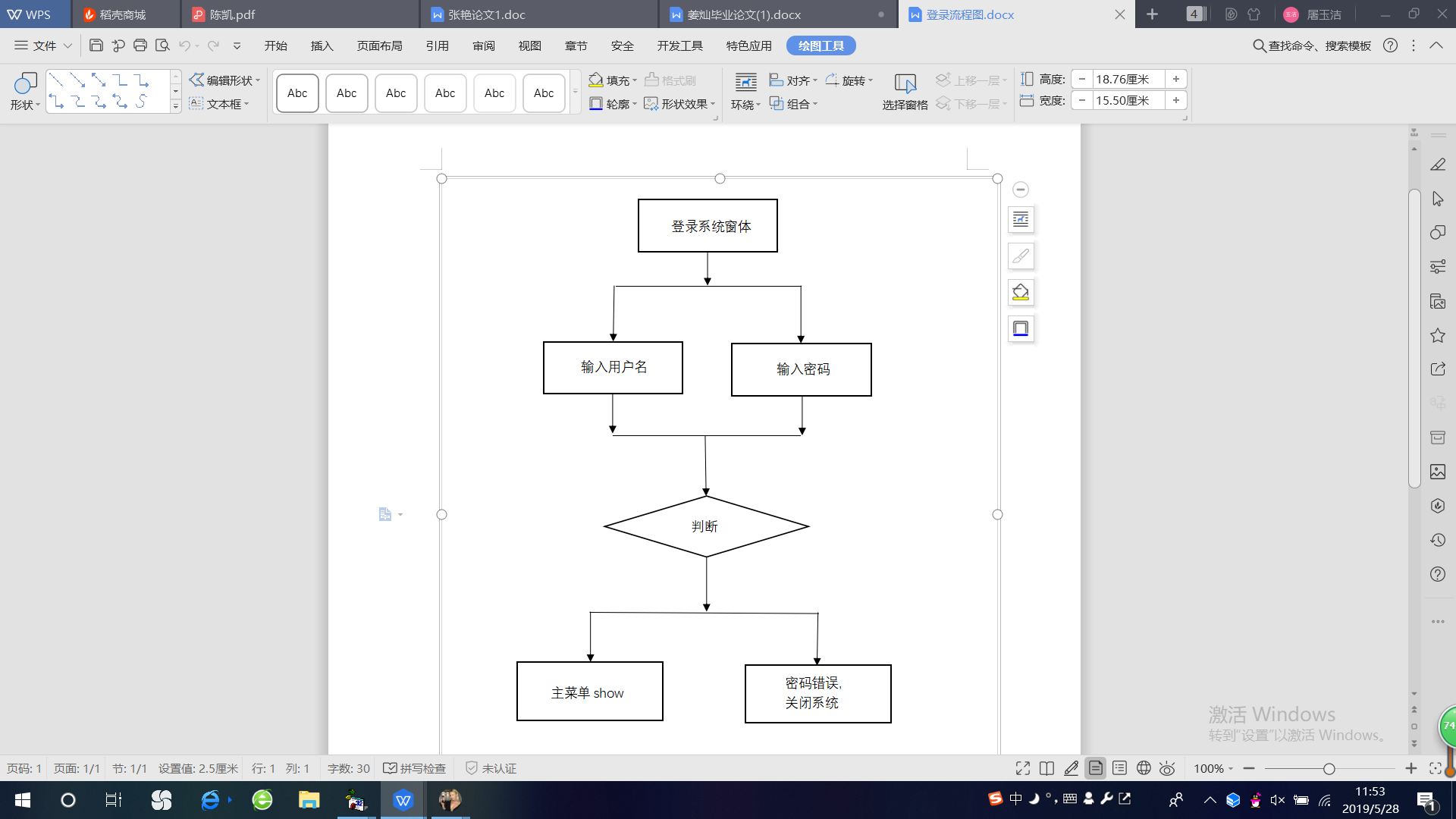The image size is (1456, 819).
Task: Switch to the 陈凯.pdf document tab
Action: (232, 14)
